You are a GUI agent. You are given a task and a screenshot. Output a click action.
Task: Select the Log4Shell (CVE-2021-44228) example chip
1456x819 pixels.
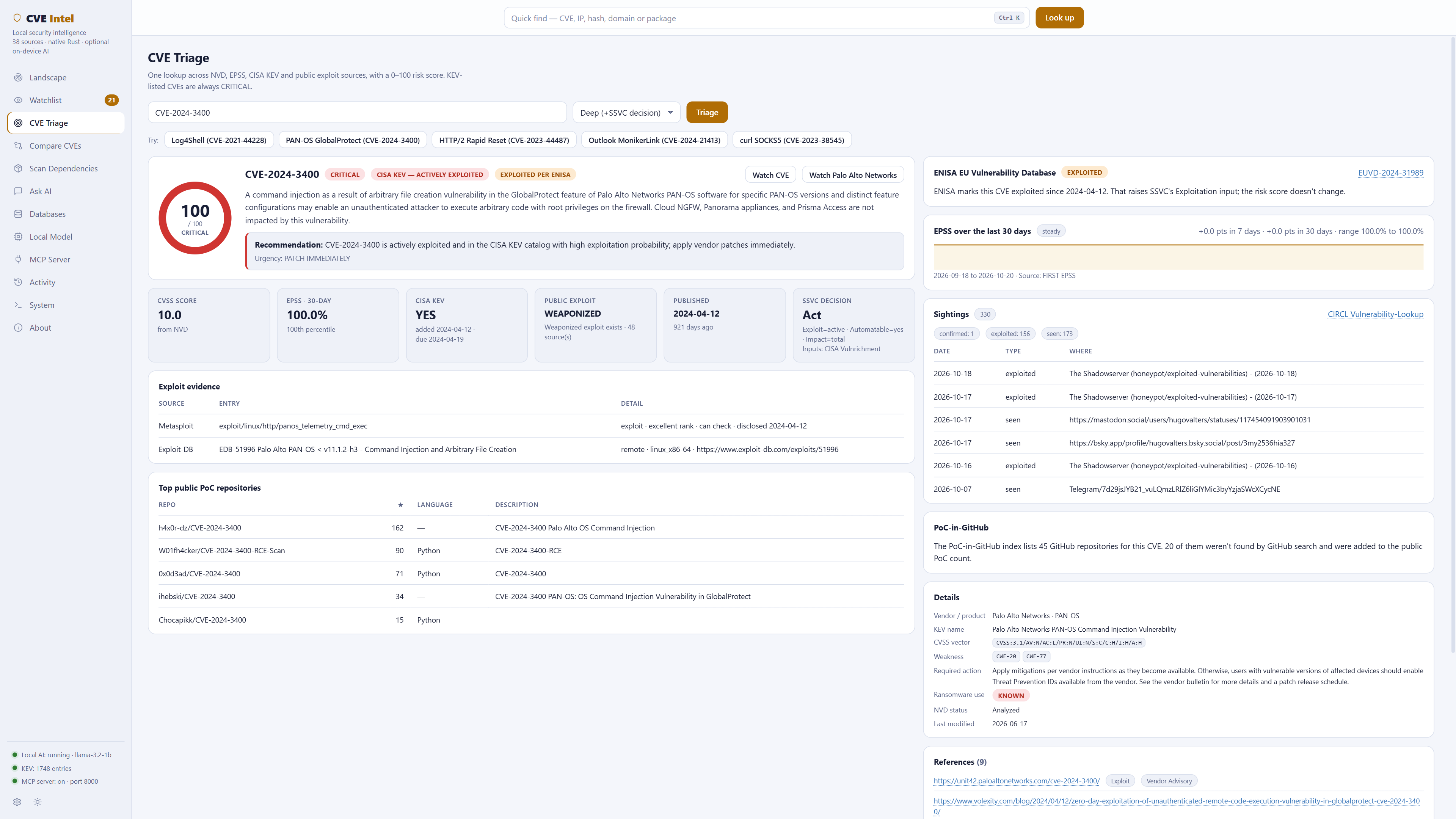pyautogui.click(x=219, y=140)
